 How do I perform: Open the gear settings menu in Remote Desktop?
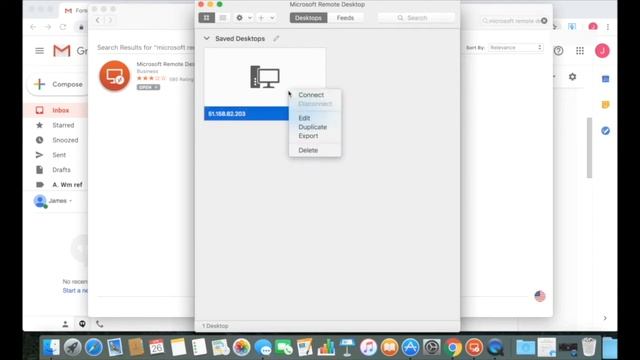(x=240, y=18)
